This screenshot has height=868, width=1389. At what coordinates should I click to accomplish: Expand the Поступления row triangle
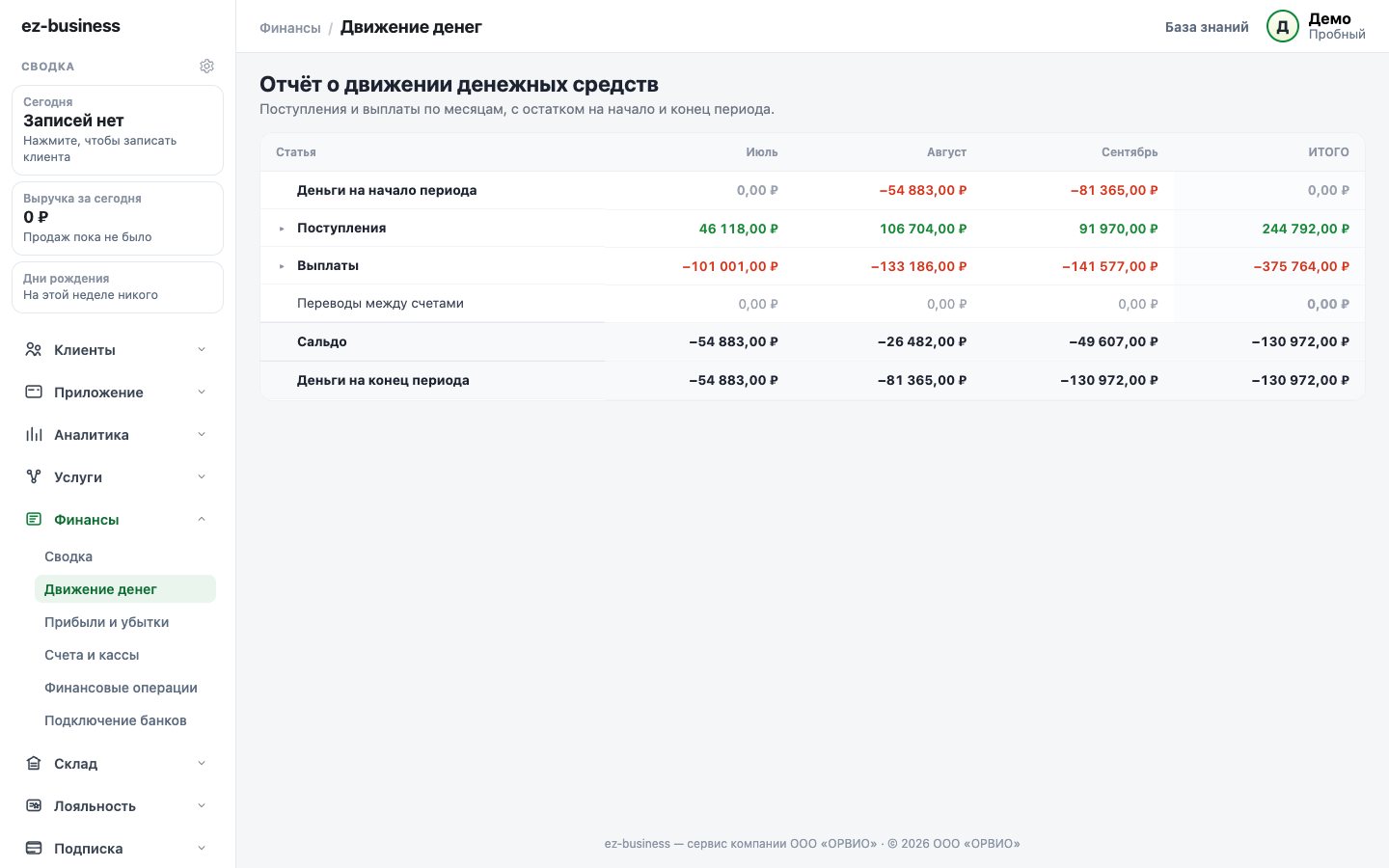[x=282, y=229]
